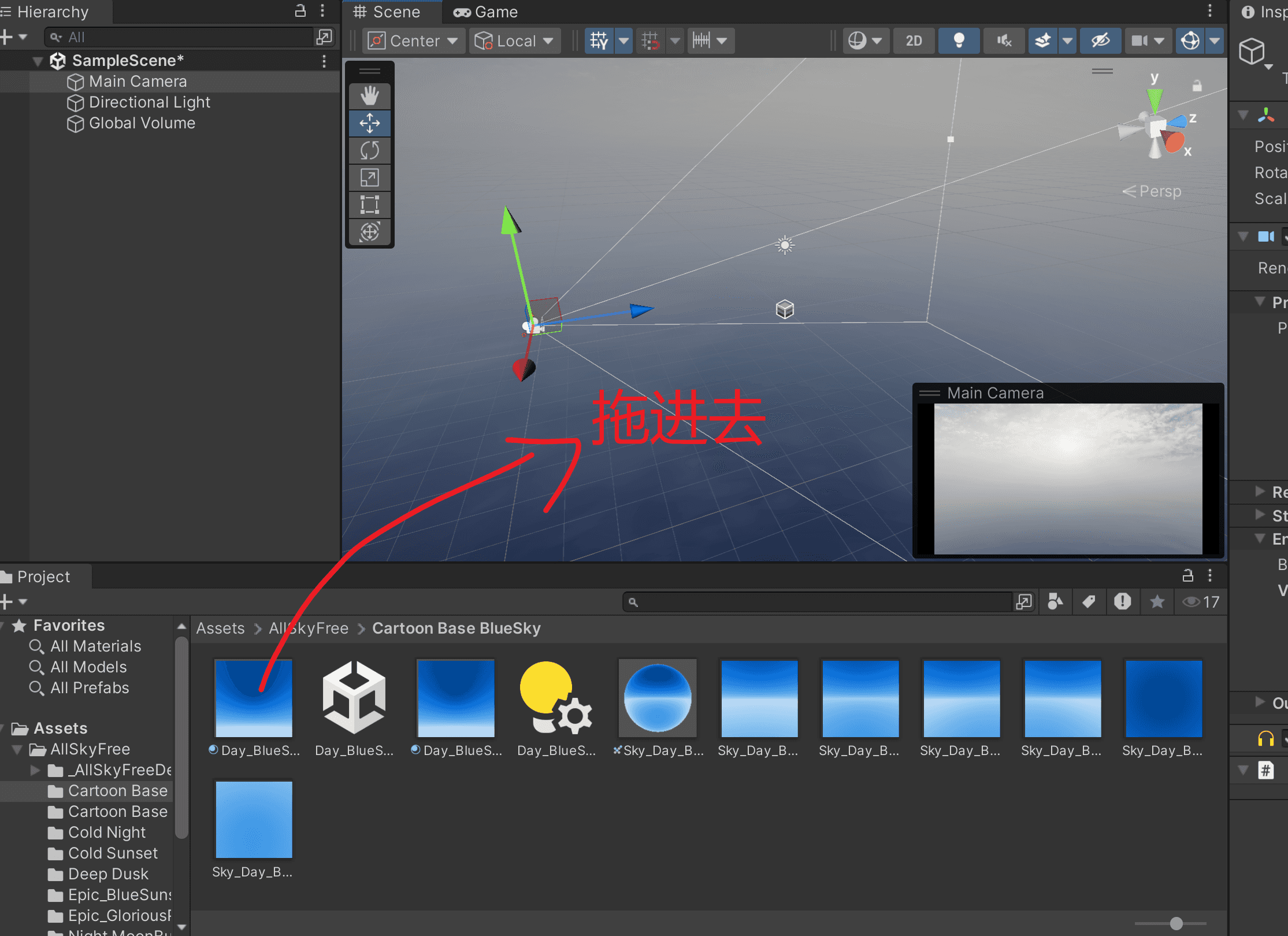Select the Hand (View) tool

coord(370,95)
